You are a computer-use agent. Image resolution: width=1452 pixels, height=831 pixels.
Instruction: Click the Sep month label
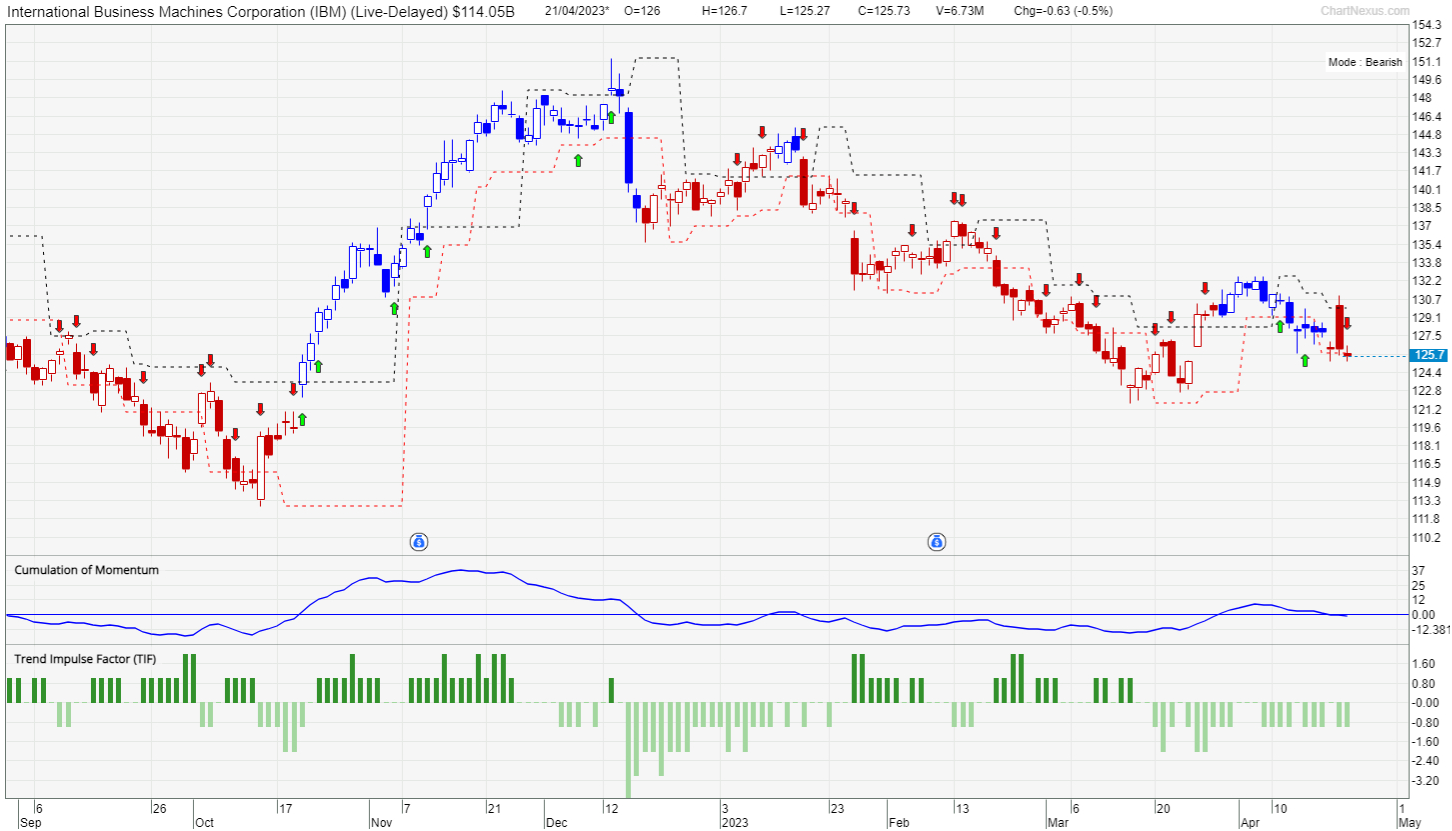point(30,823)
